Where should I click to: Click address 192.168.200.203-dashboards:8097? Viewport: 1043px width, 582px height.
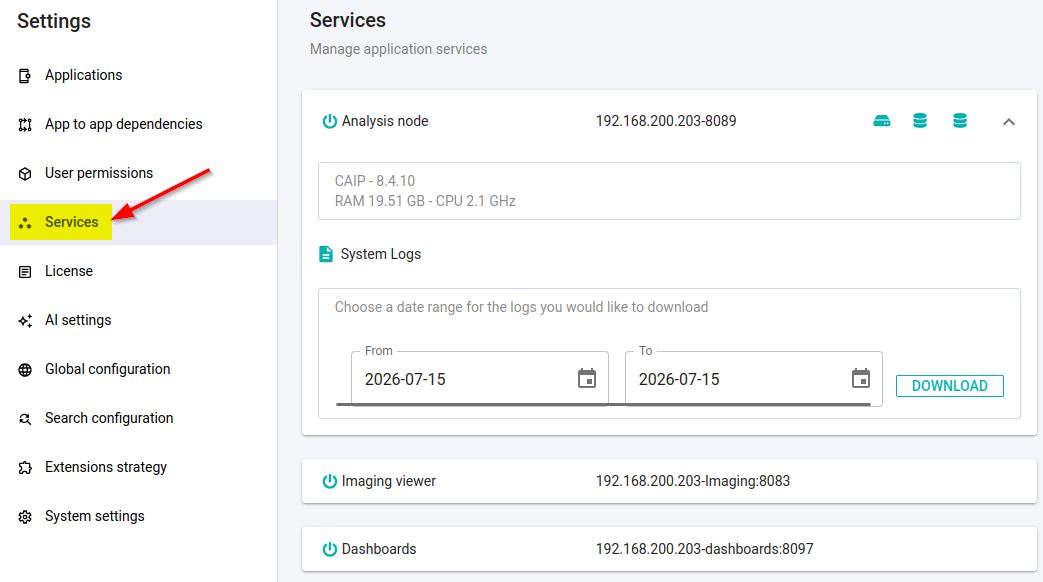coord(704,549)
